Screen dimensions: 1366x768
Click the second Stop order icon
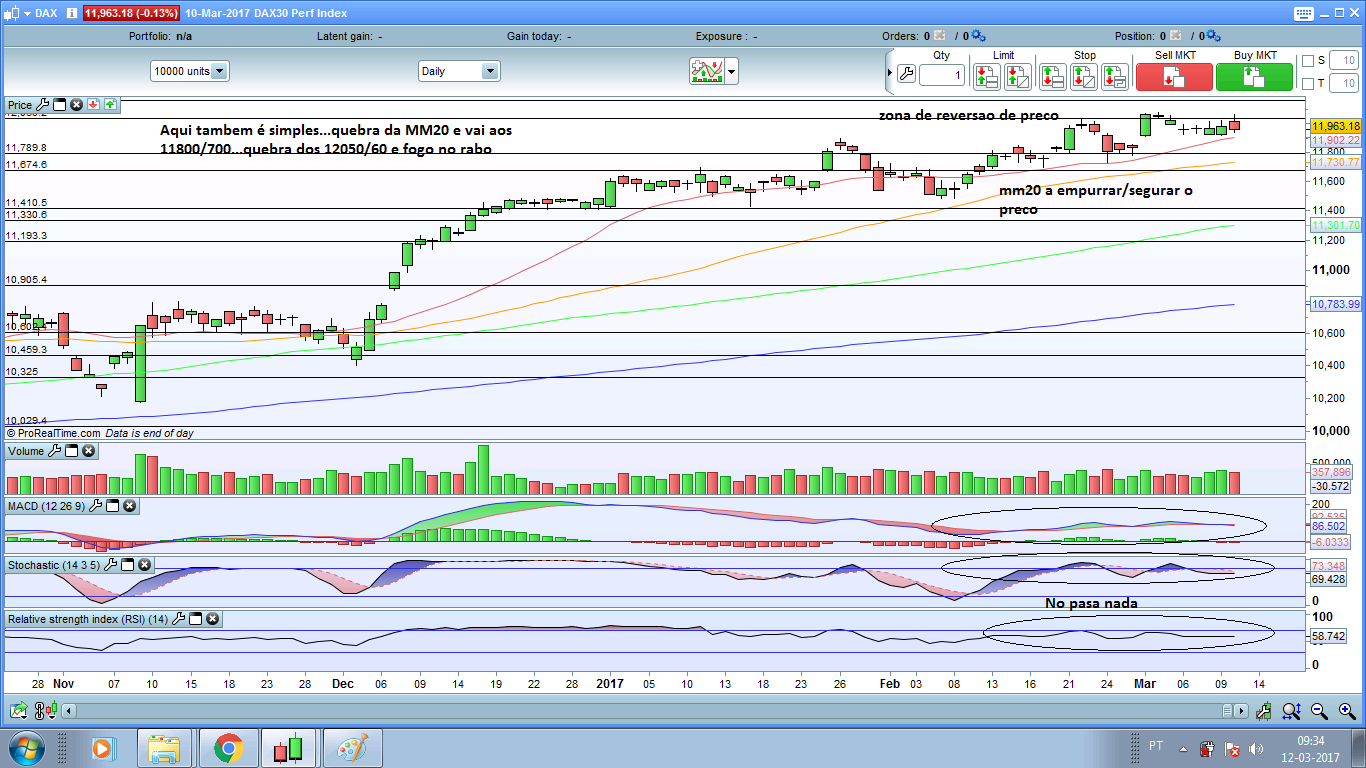(x=1084, y=76)
